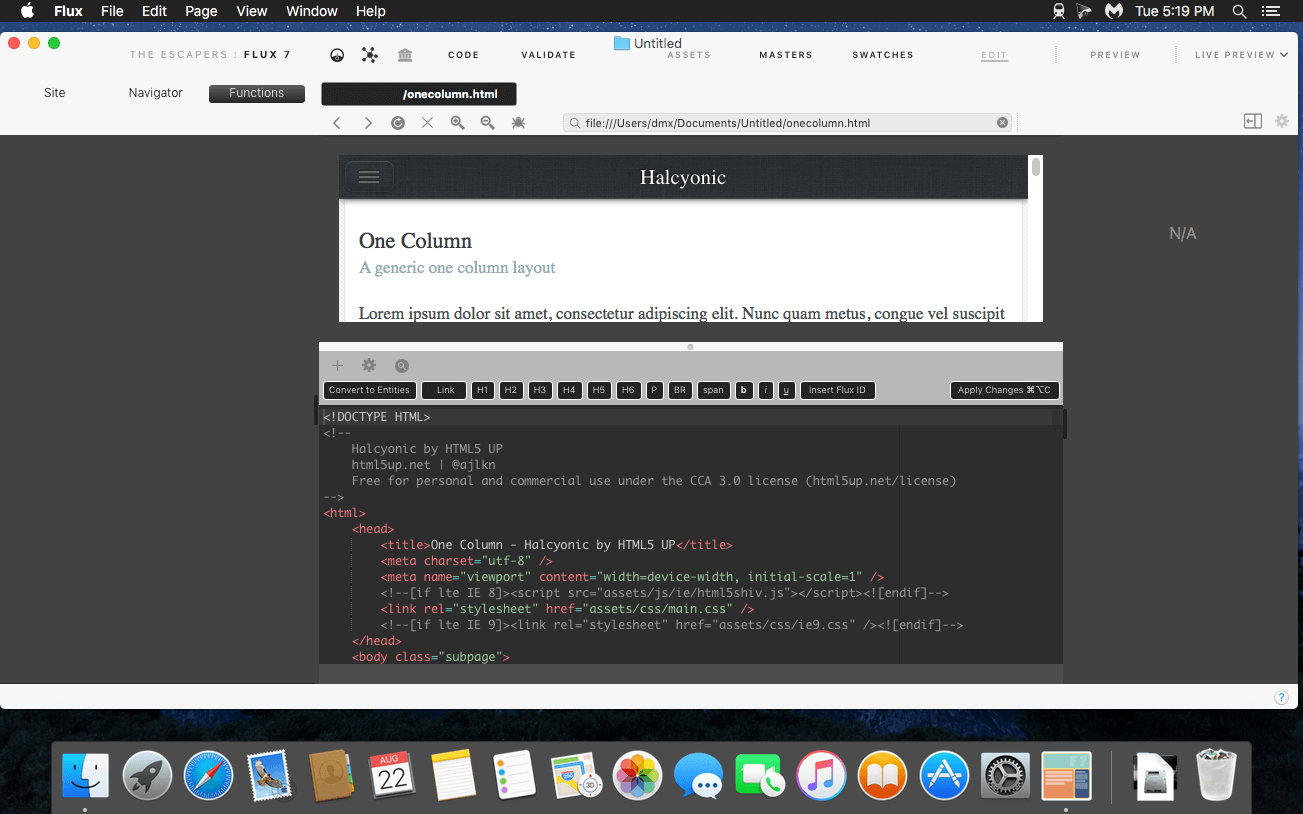The height and width of the screenshot is (814, 1303).
Task: Click Convert to Entities button
Action: tap(369, 390)
